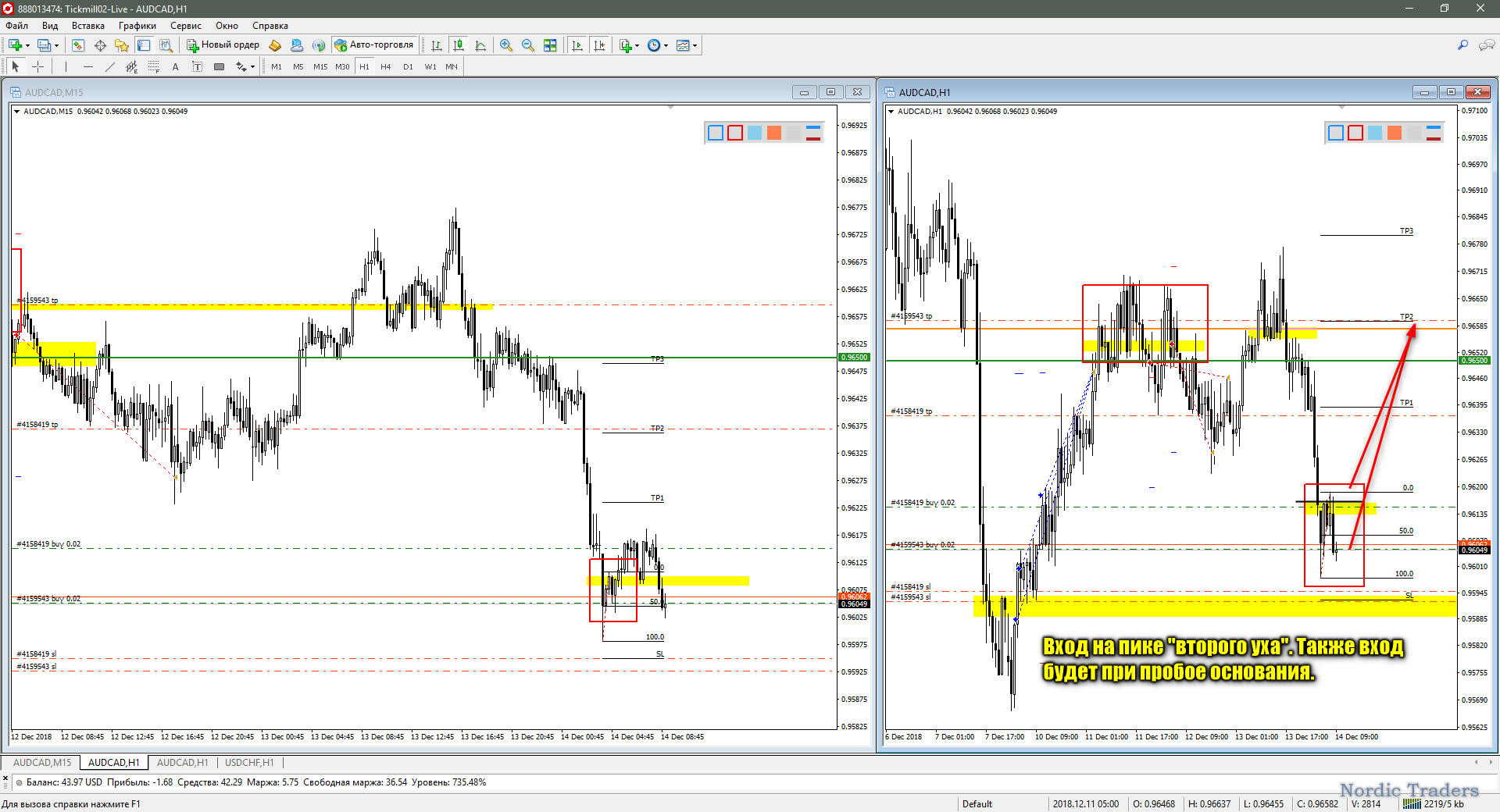Switch chart to bar chart mode
Viewport: 1500px width, 812px height.
pyautogui.click(x=437, y=45)
